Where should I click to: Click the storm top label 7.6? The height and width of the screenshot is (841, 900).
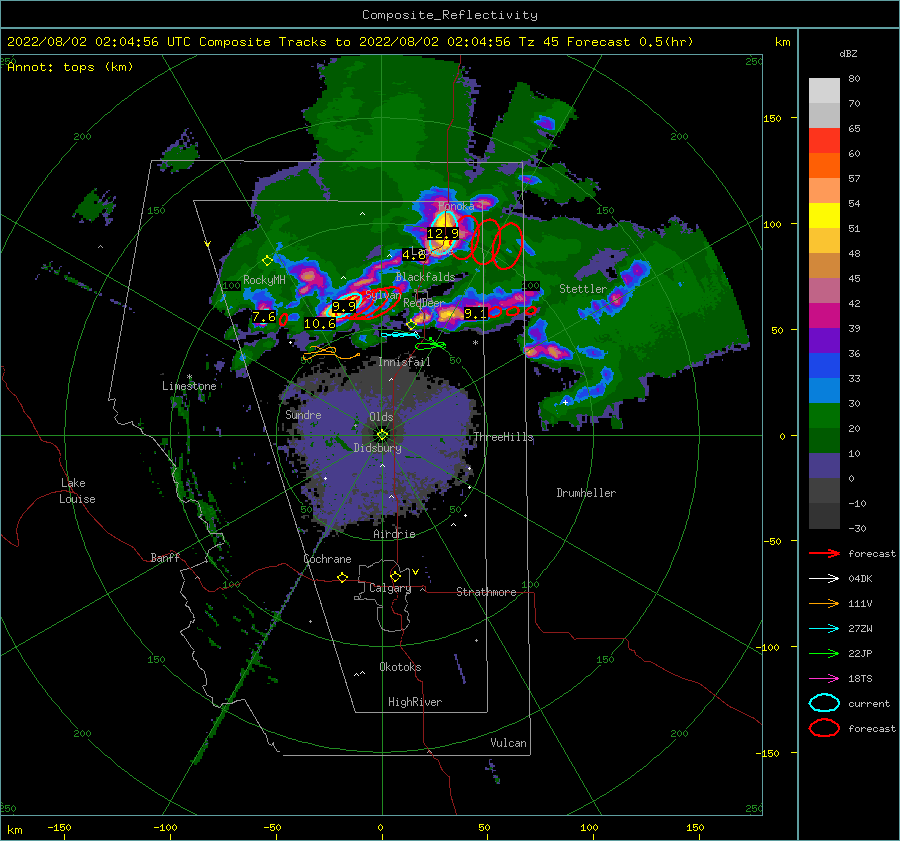[264, 316]
